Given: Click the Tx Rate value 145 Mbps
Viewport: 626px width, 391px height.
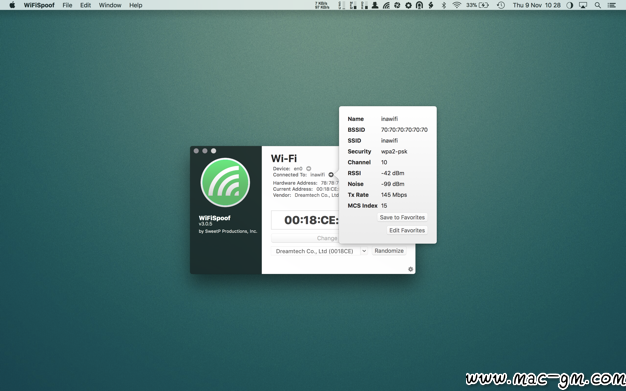Looking at the screenshot, I should click(394, 195).
